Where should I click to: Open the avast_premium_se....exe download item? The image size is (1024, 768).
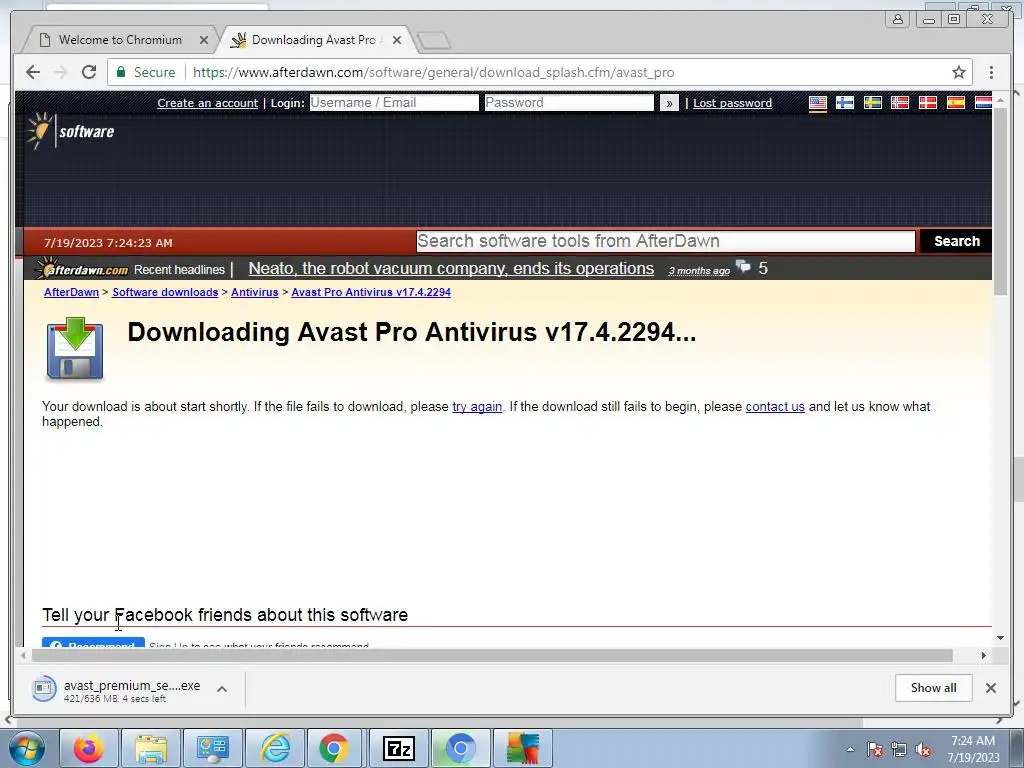point(118,690)
